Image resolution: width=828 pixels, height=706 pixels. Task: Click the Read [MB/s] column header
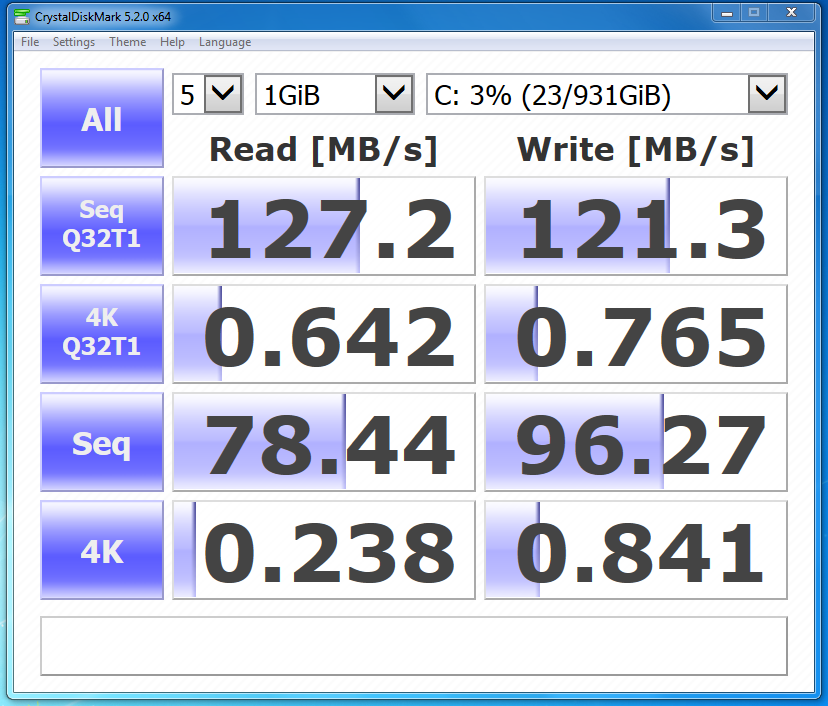click(324, 150)
